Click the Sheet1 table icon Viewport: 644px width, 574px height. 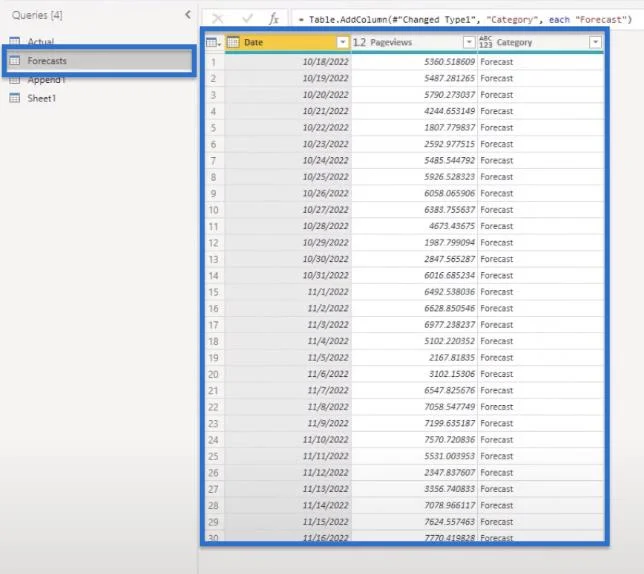point(15,98)
